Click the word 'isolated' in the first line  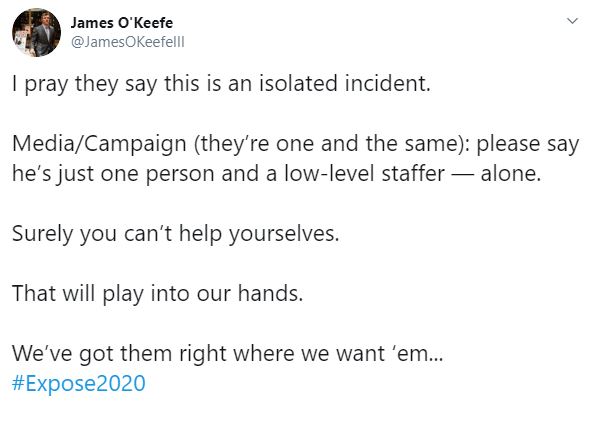coord(298,83)
